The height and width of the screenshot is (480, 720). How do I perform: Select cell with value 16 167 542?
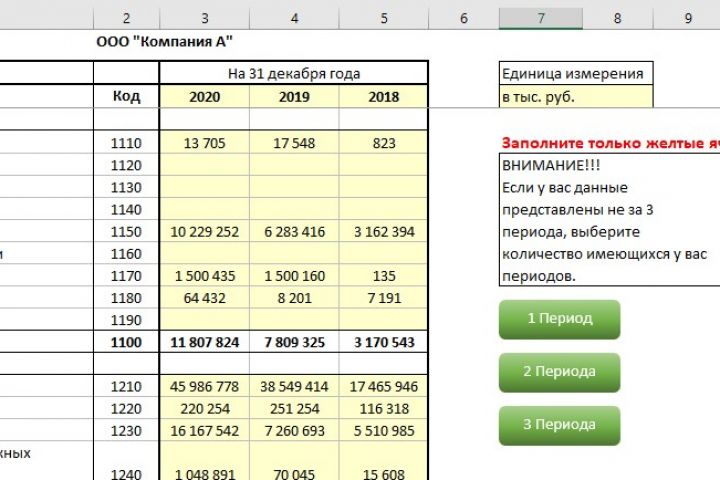point(204,430)
